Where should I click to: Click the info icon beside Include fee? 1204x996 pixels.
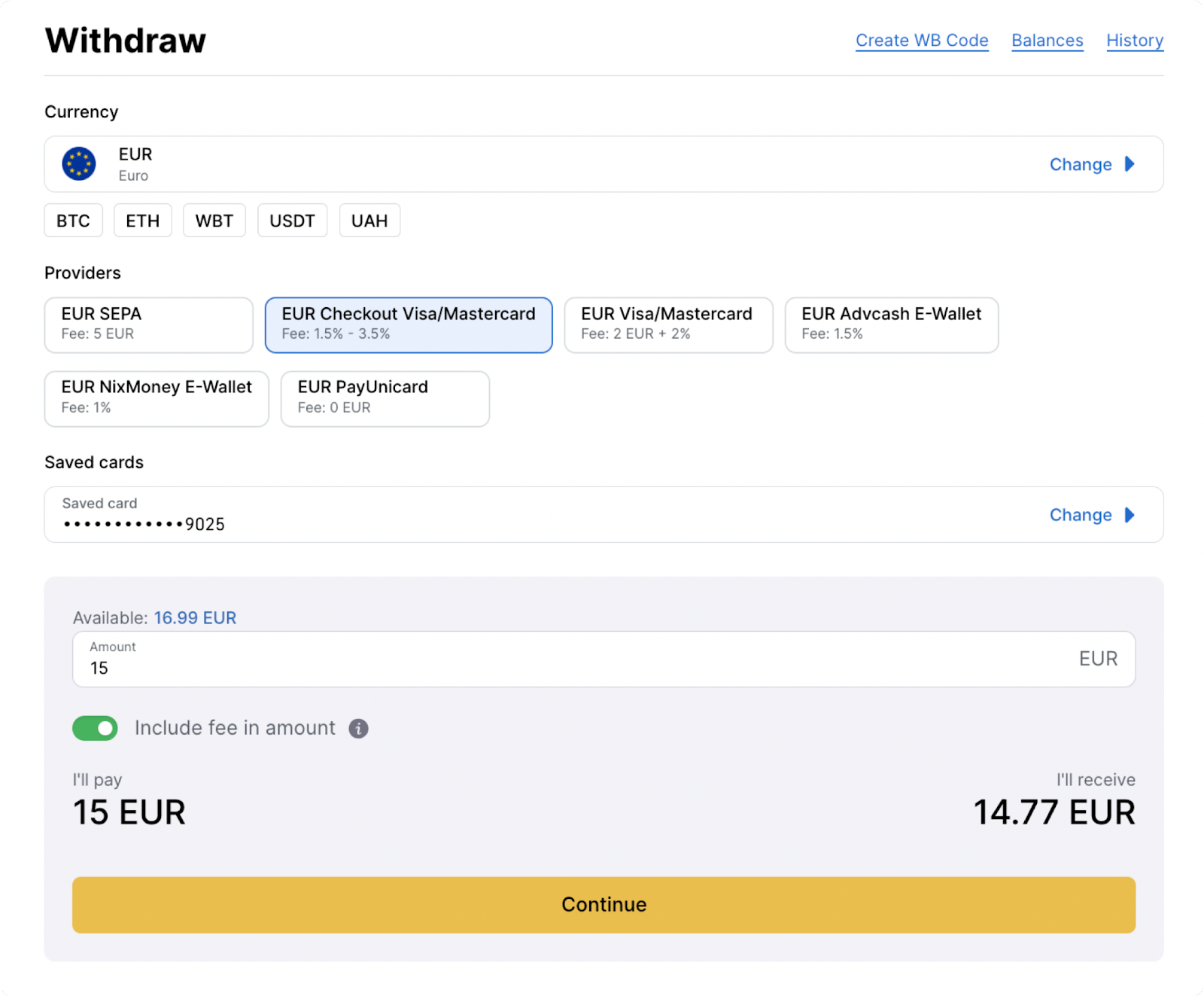click(x=359, y=729)
